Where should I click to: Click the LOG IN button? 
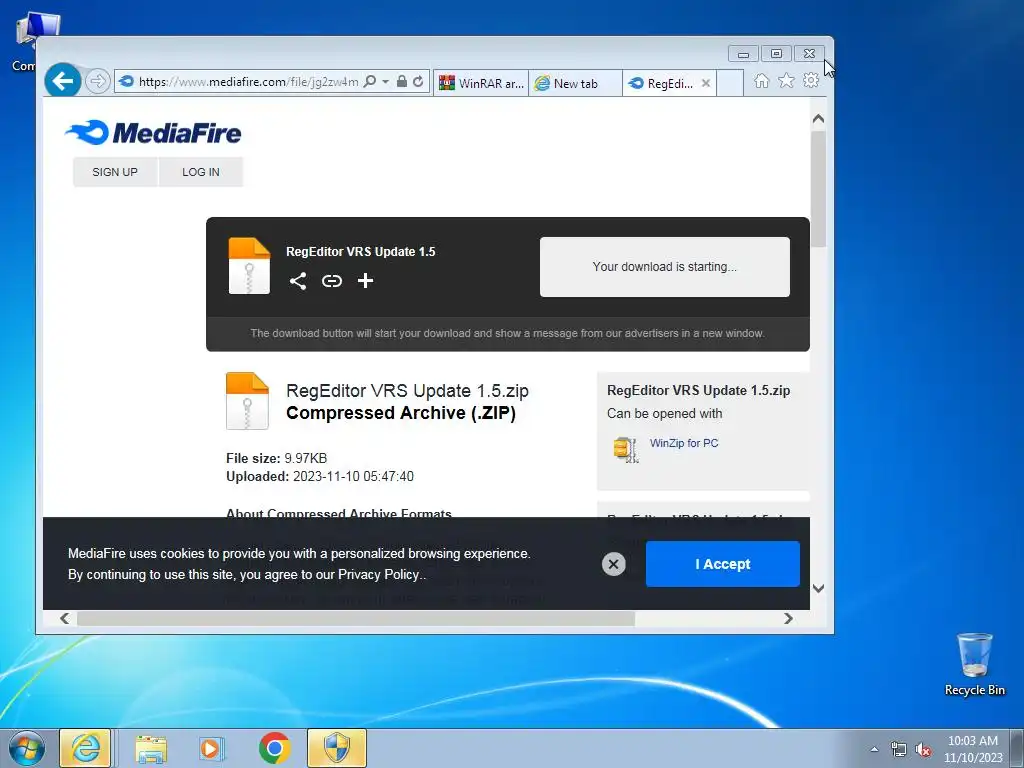click(200, 172)
